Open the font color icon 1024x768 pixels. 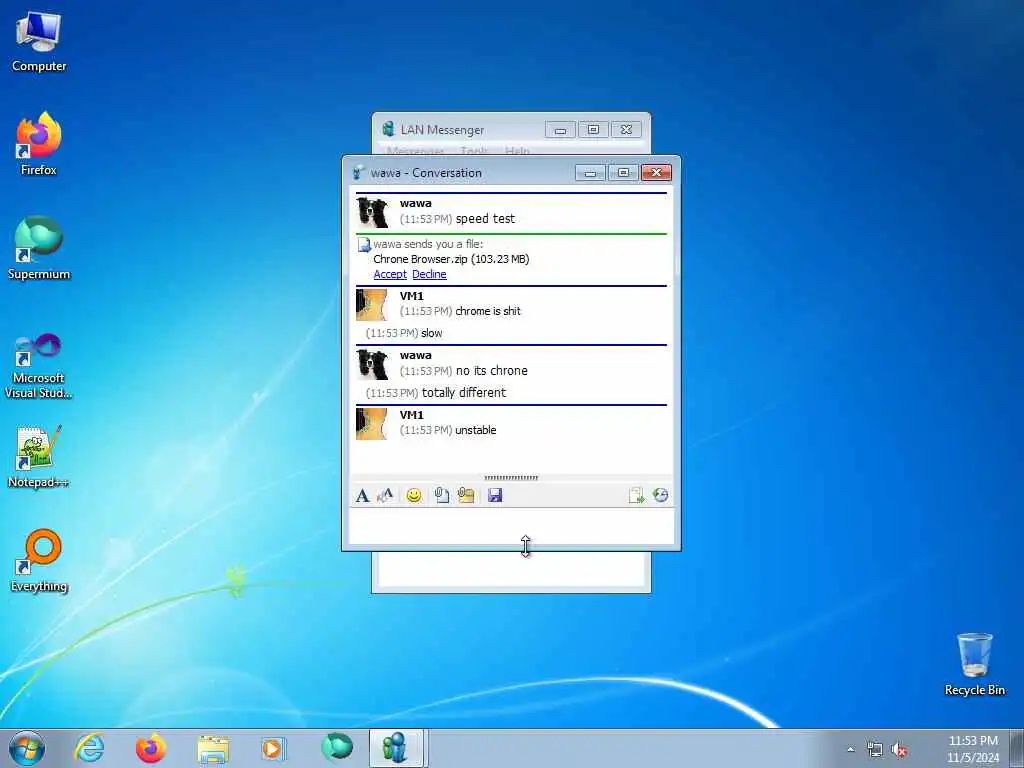[385, 496]
